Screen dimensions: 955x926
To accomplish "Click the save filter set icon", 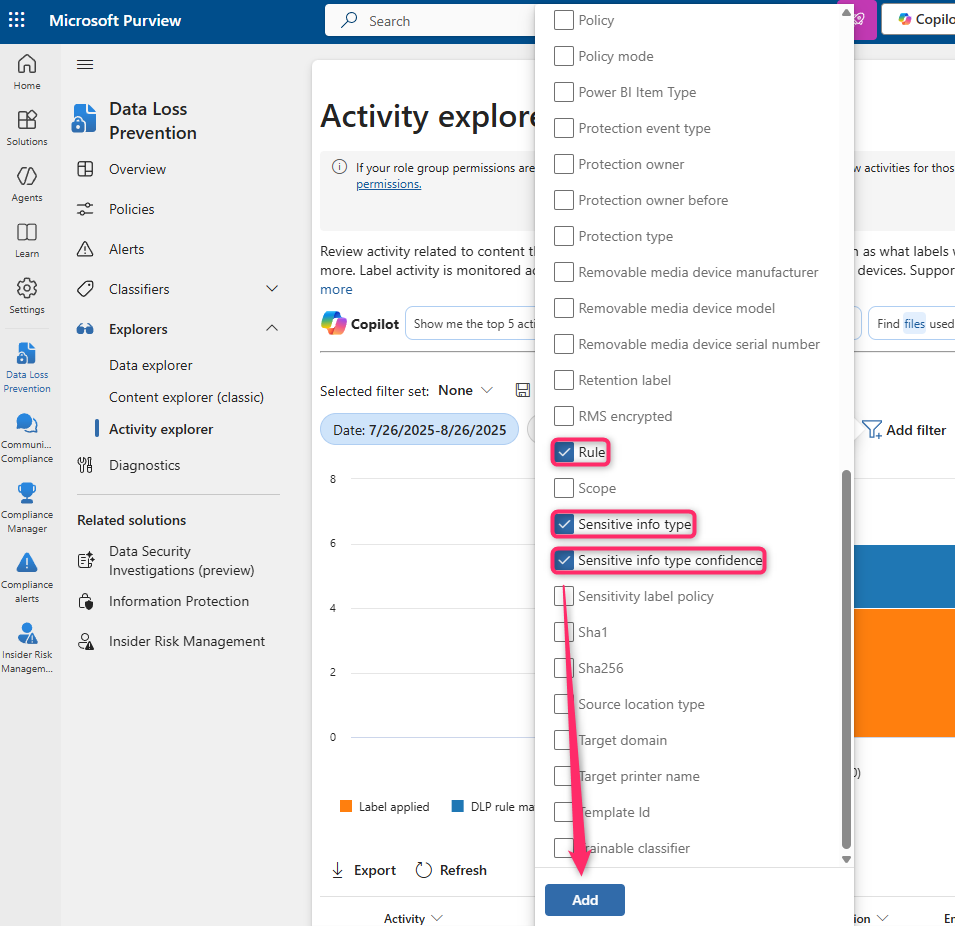I will (522, 390).
